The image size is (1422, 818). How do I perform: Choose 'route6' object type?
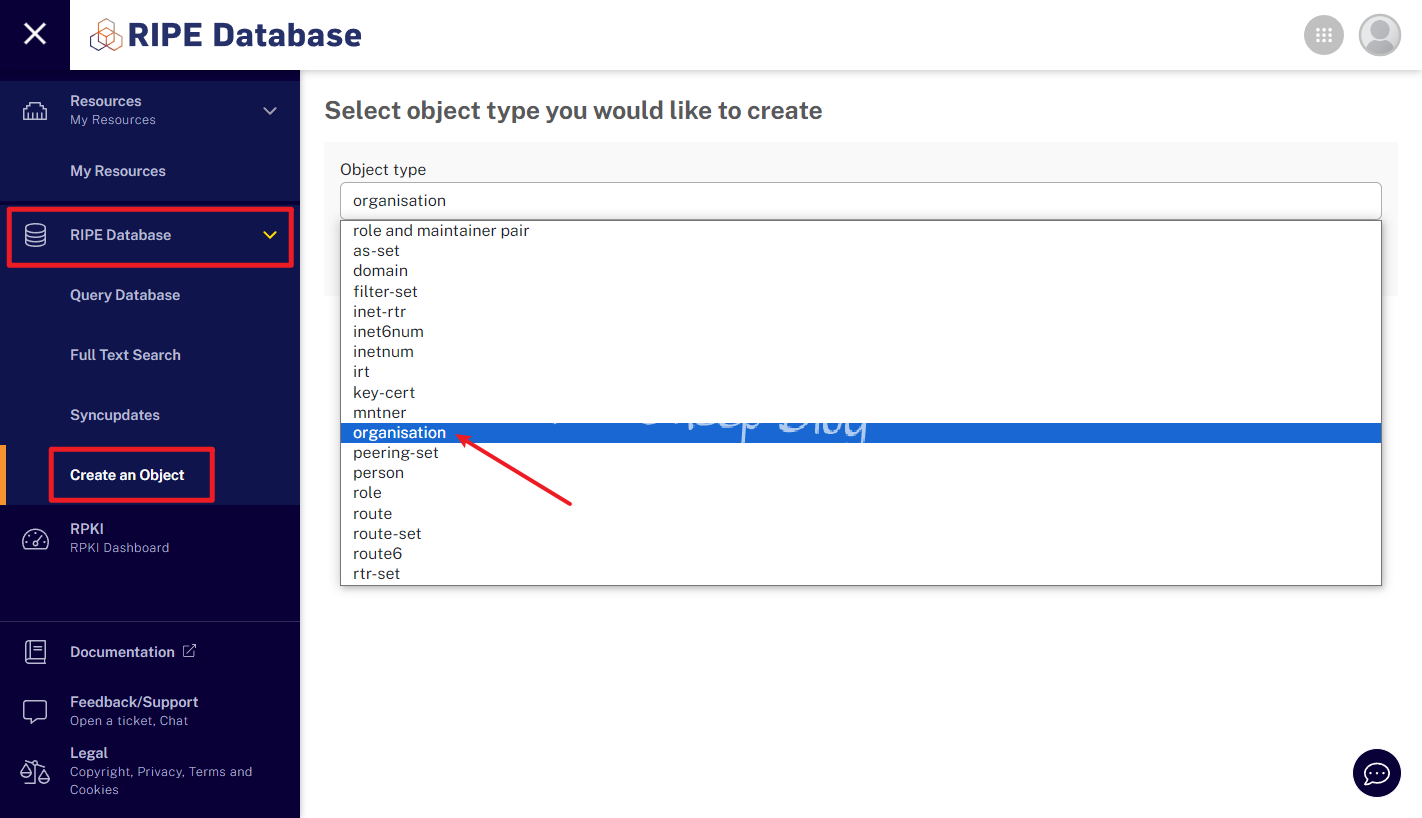tap(861, 554)
